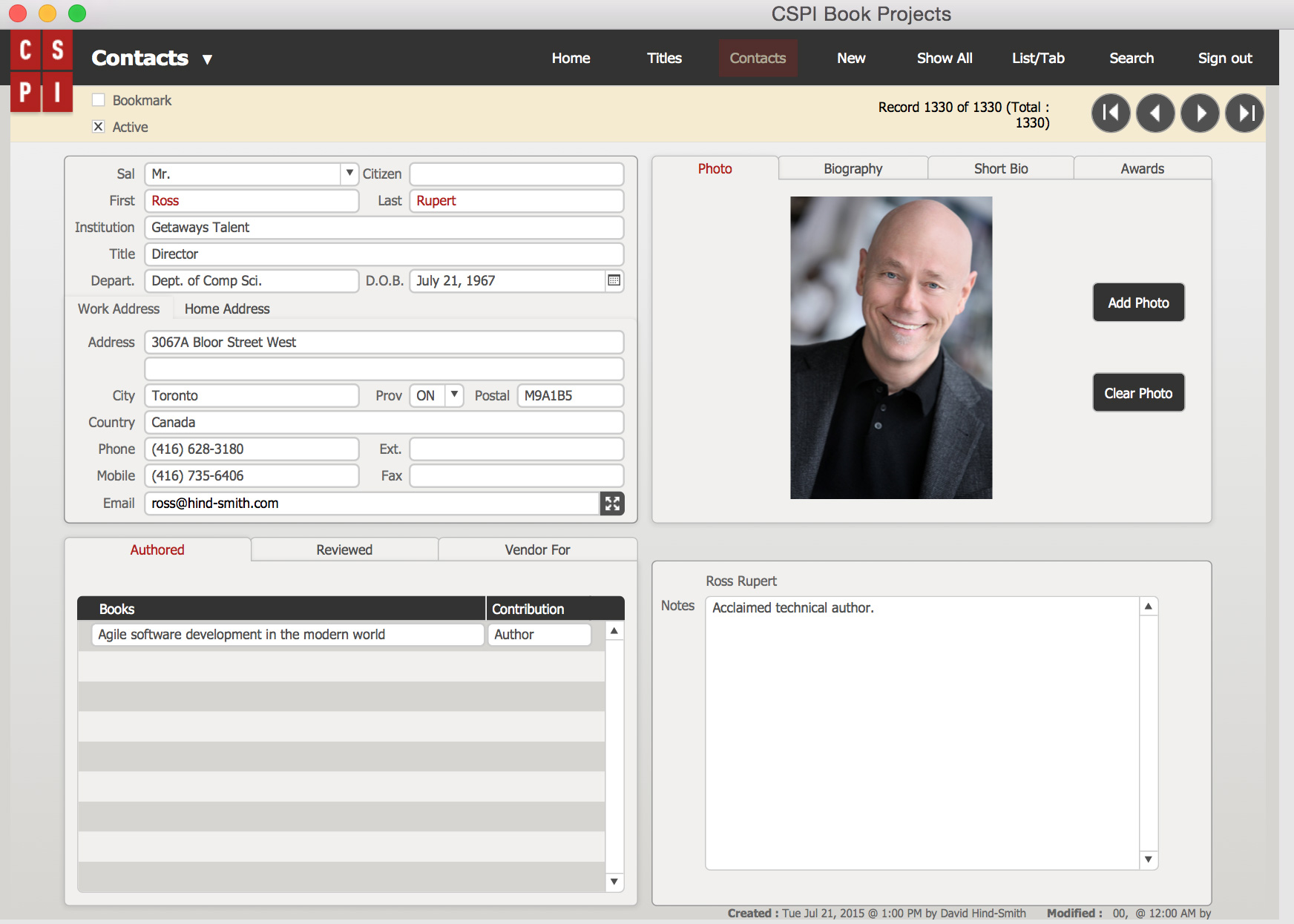Expand the Contacts layout dropdown triangle

click(x=208, y=59)
